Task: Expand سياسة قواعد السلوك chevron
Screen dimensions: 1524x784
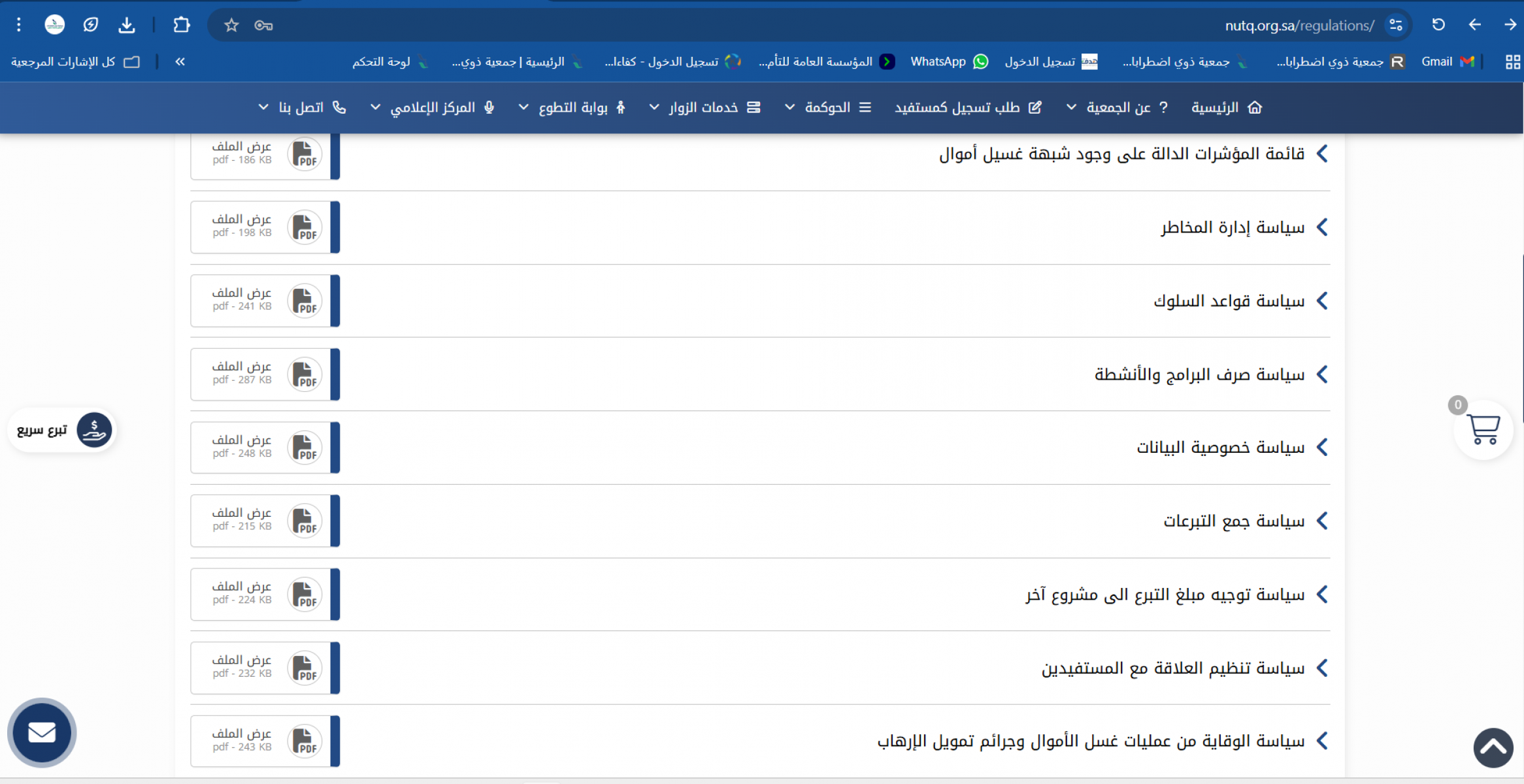Action: (x=1322, y=301)
